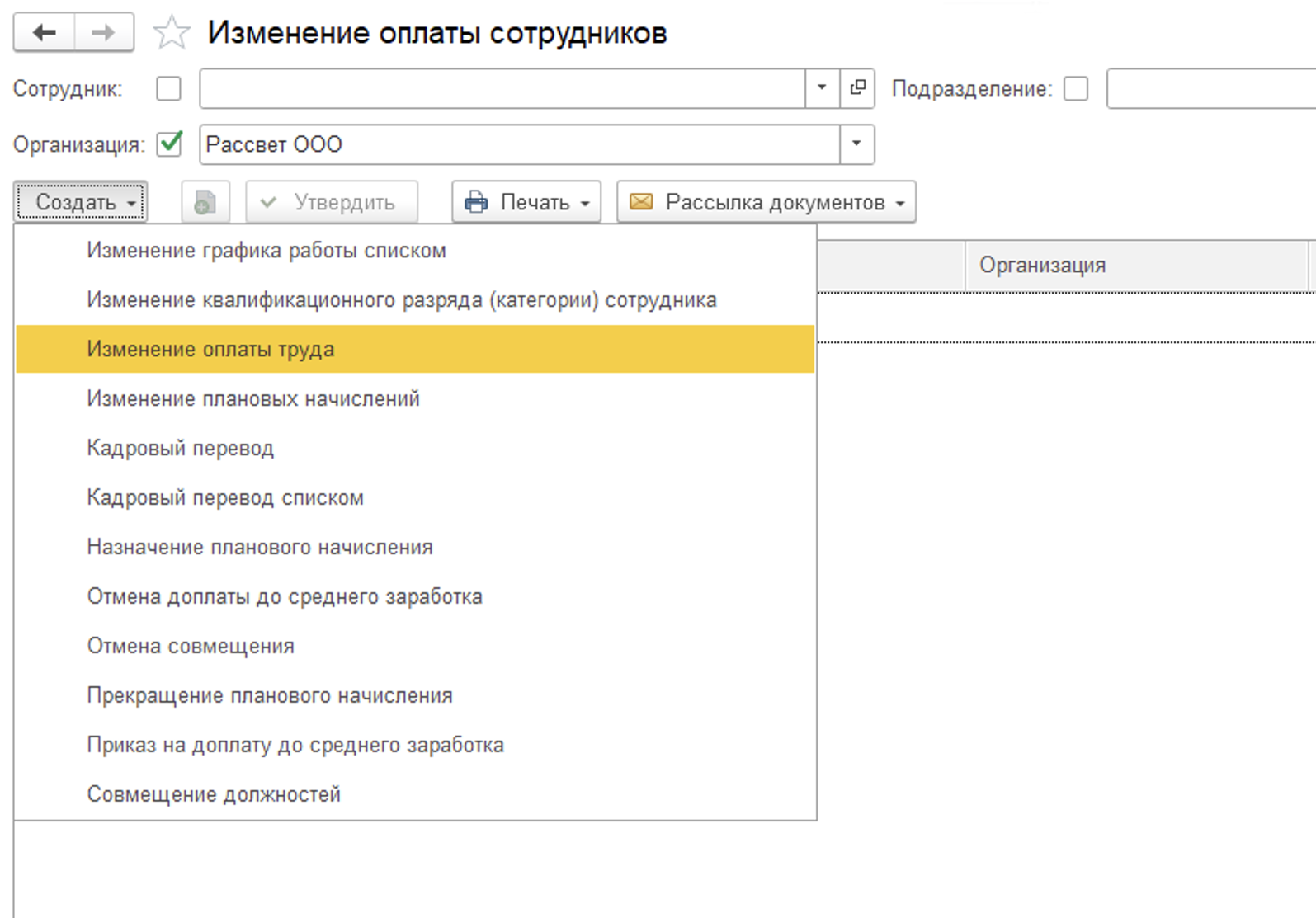Viewport: 1316px width, 918px height.
Task: Click the forward navigation arrow
Action: coord(104,33)
